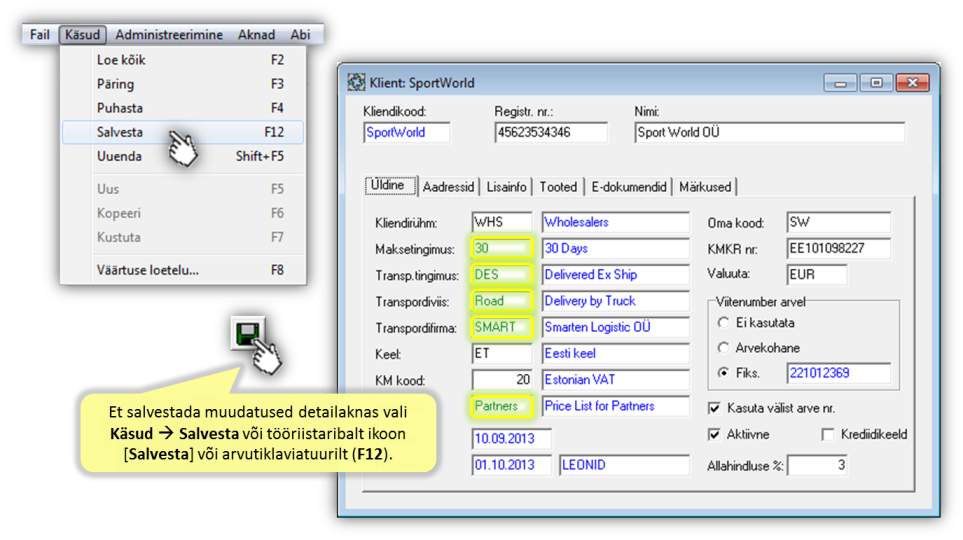
Task: Select Väärtuse loetelu... menu entry
Action: (183, 270)
